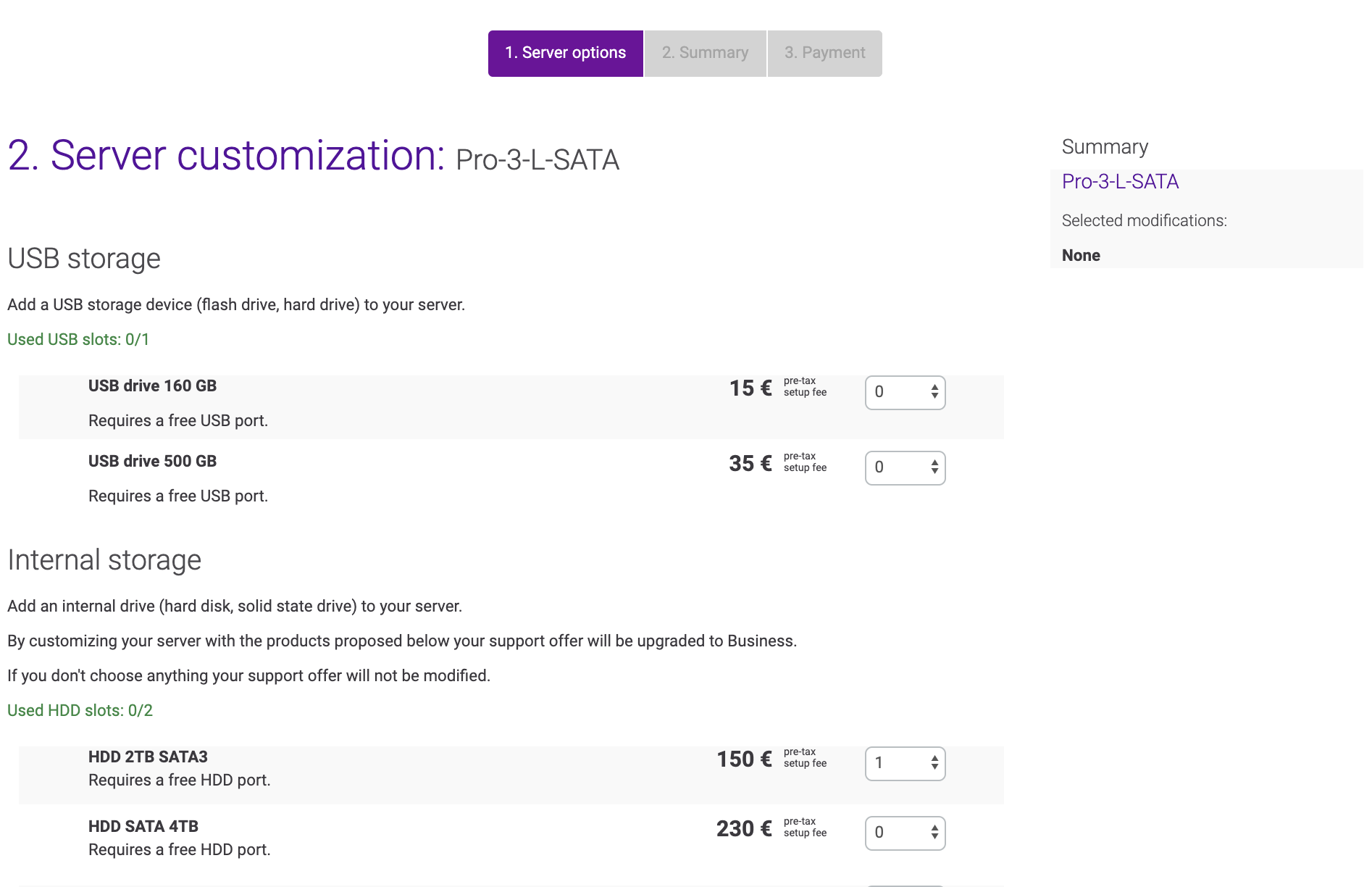Viewport: 1372px width, 887px height.
Task: Decrement HDD 2TB SATA3 quantity with down arrow
Action: tap(934, 767)
